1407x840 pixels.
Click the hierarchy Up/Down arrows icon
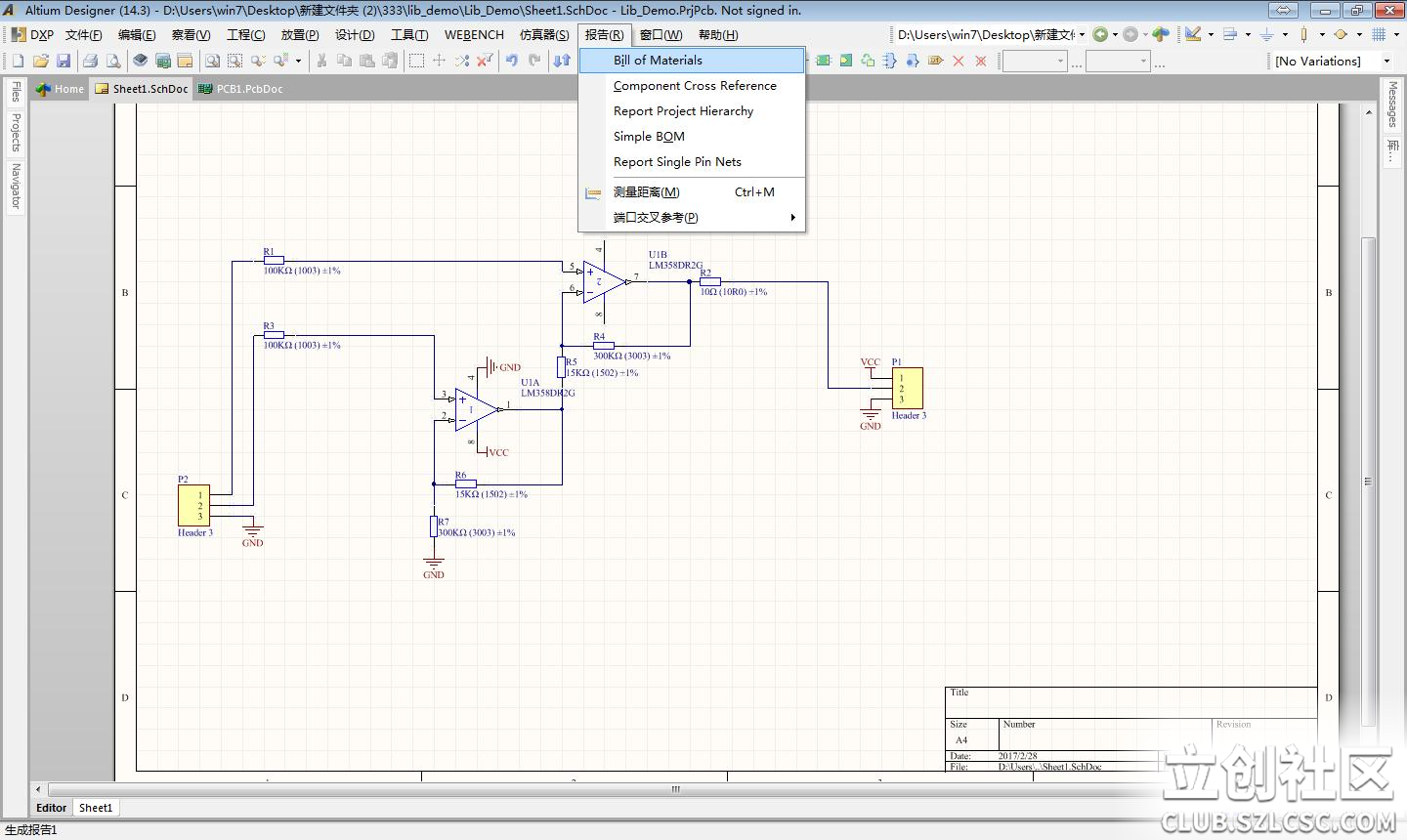562,61
